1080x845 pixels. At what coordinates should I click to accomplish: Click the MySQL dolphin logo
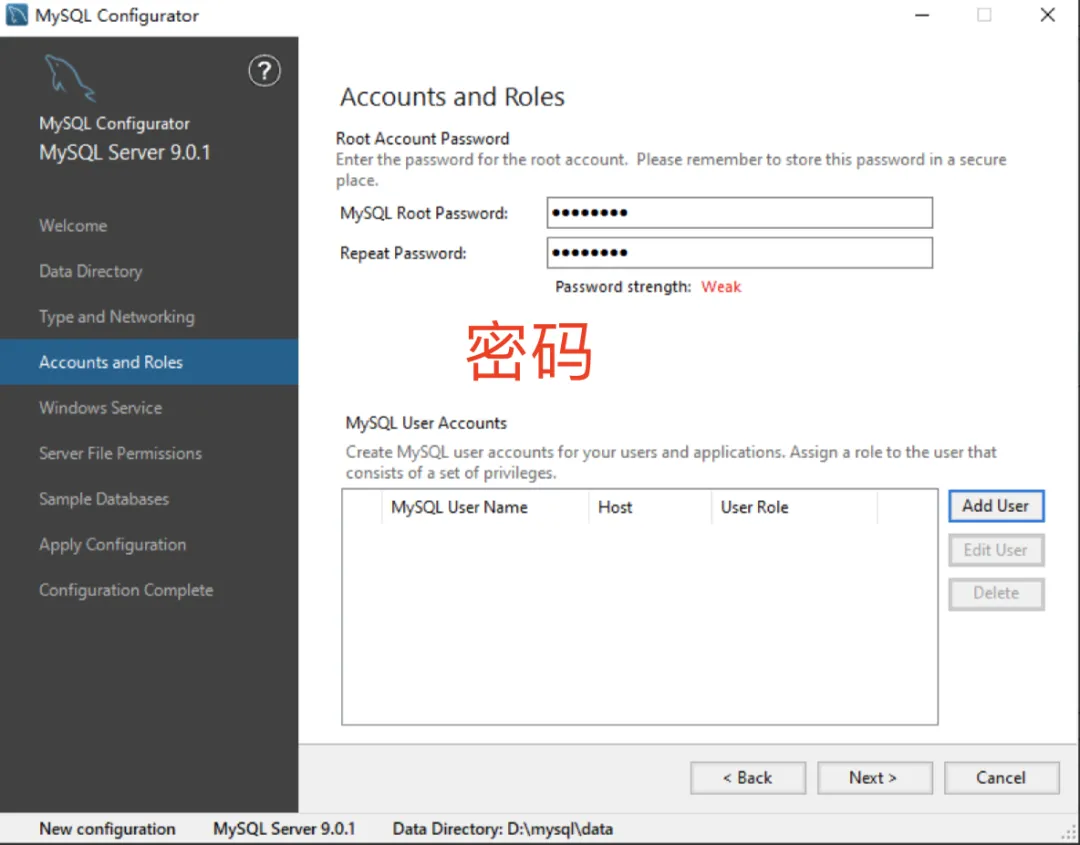70,77
